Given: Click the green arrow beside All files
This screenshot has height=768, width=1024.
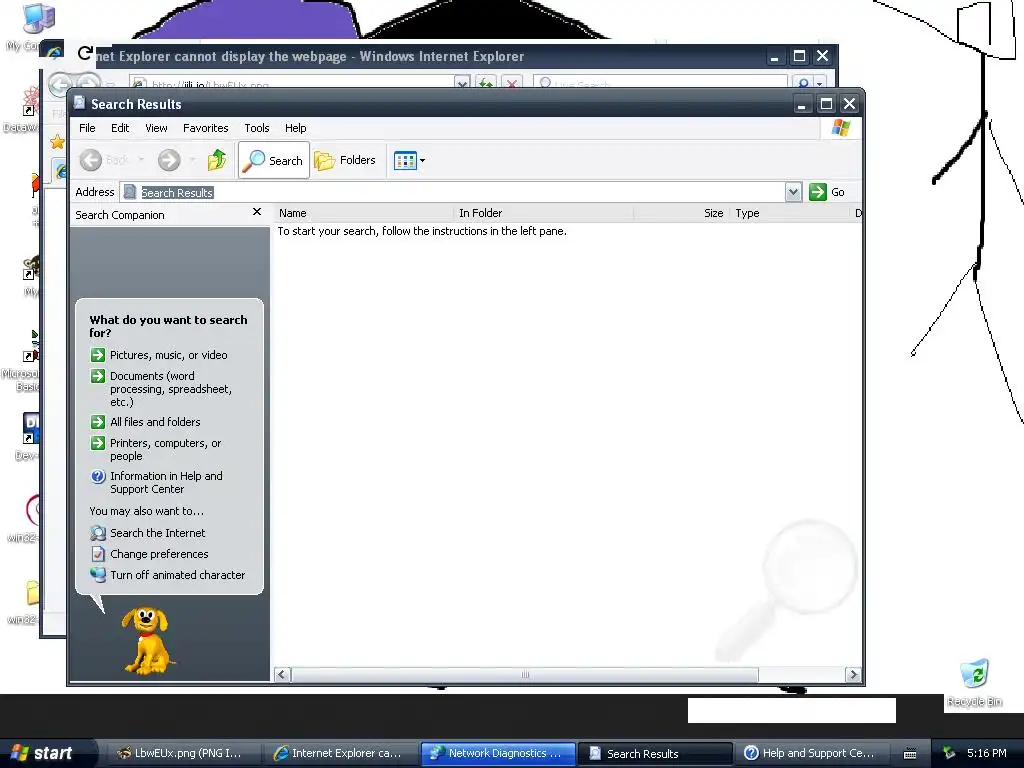Looking at the screenshot, I should click(x=98, y=422).
